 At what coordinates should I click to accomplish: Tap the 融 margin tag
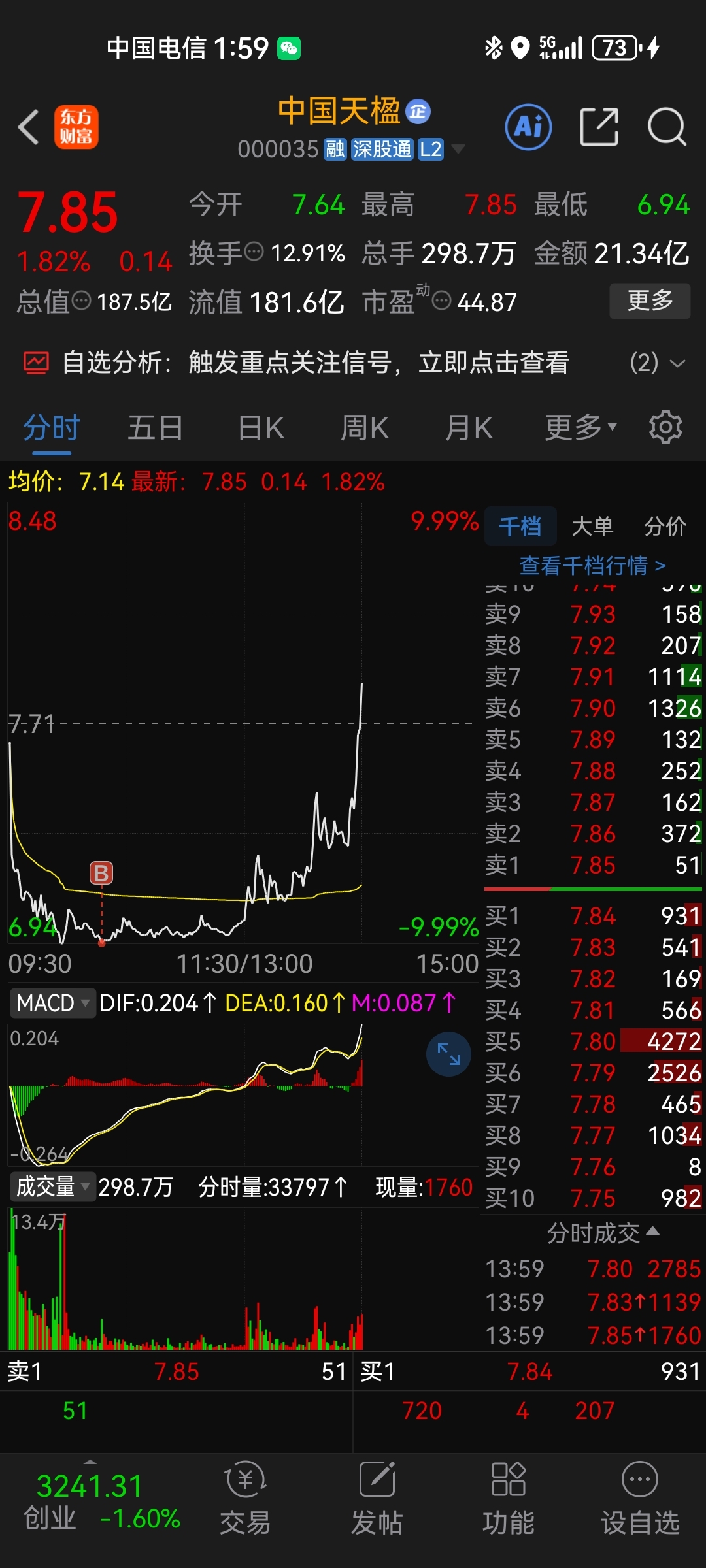[x=335, y=149]
